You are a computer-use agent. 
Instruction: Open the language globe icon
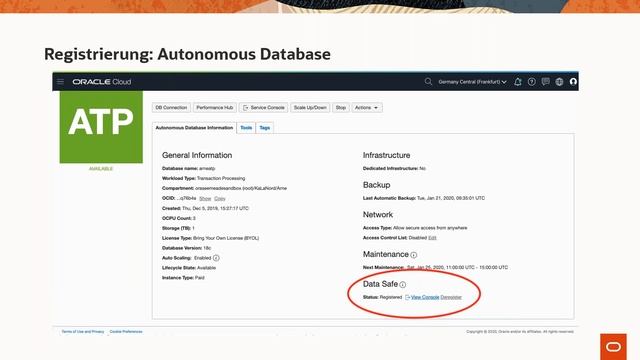(559, 82)
